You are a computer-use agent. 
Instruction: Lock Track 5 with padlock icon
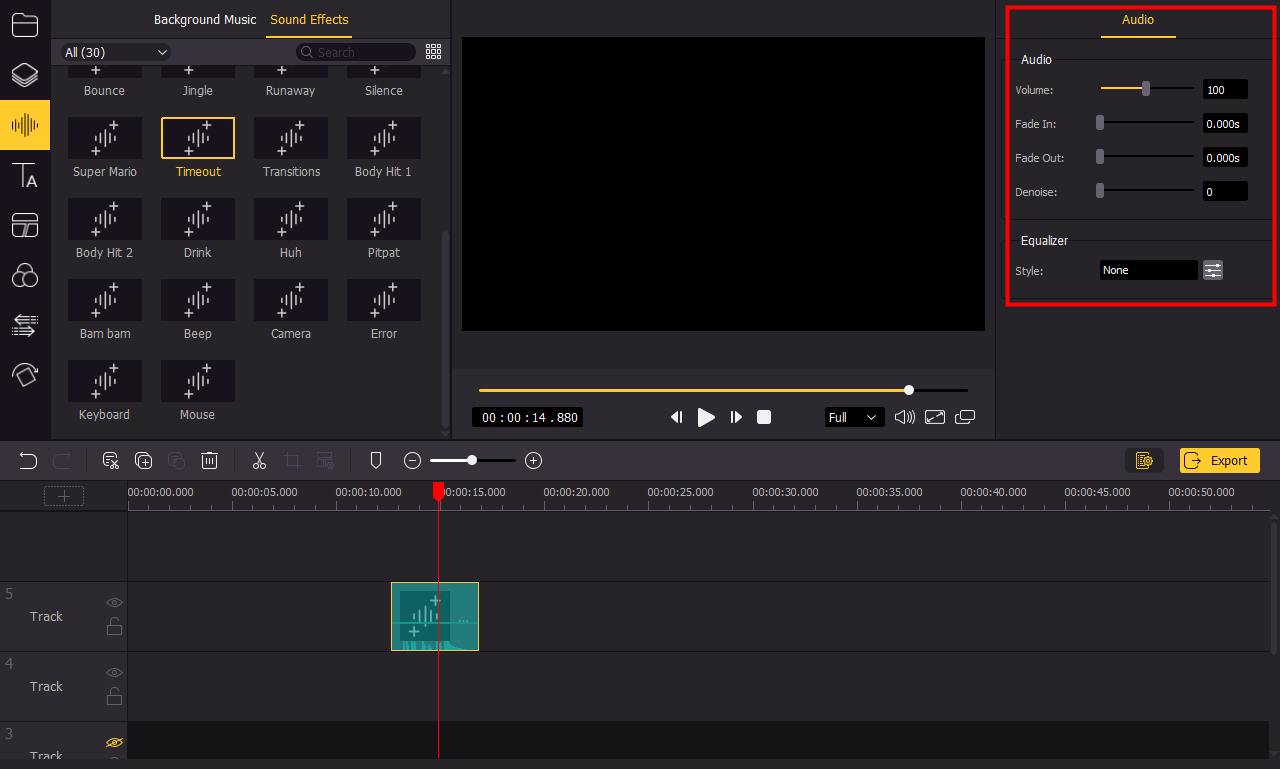tap(115, 627)
